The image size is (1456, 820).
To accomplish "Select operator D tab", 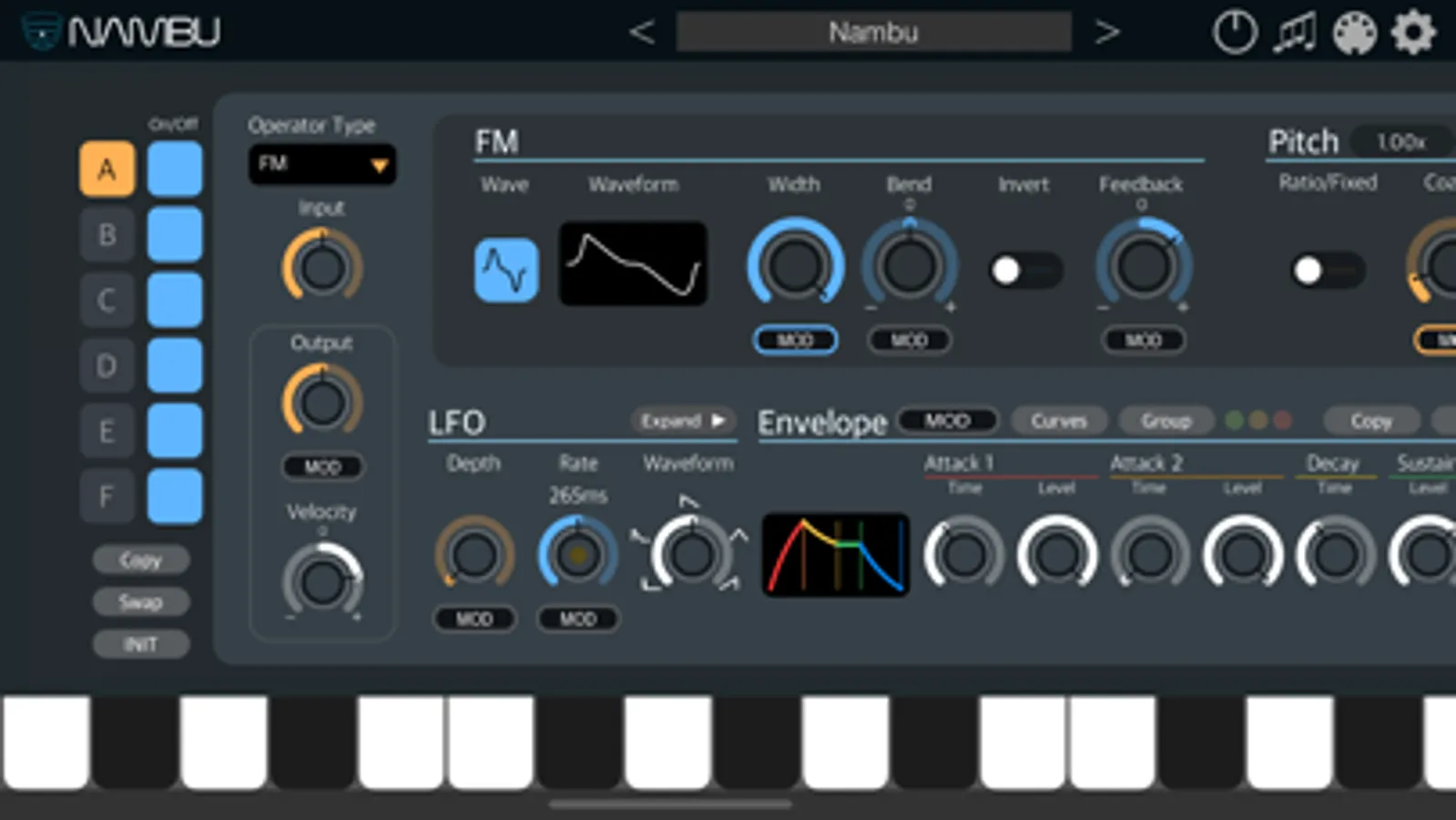I will [107, 365].
